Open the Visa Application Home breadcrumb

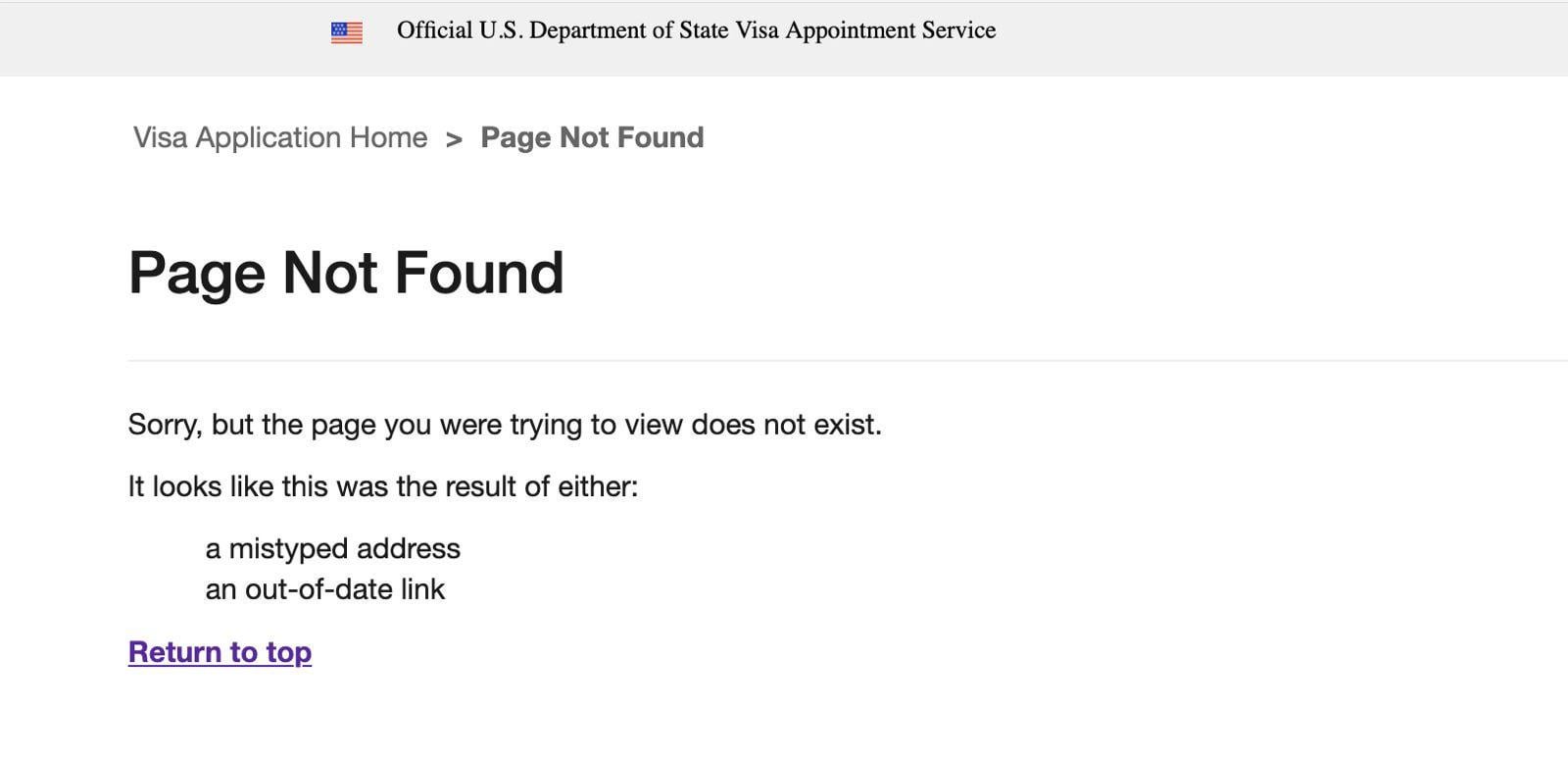[x=280, y=137]
